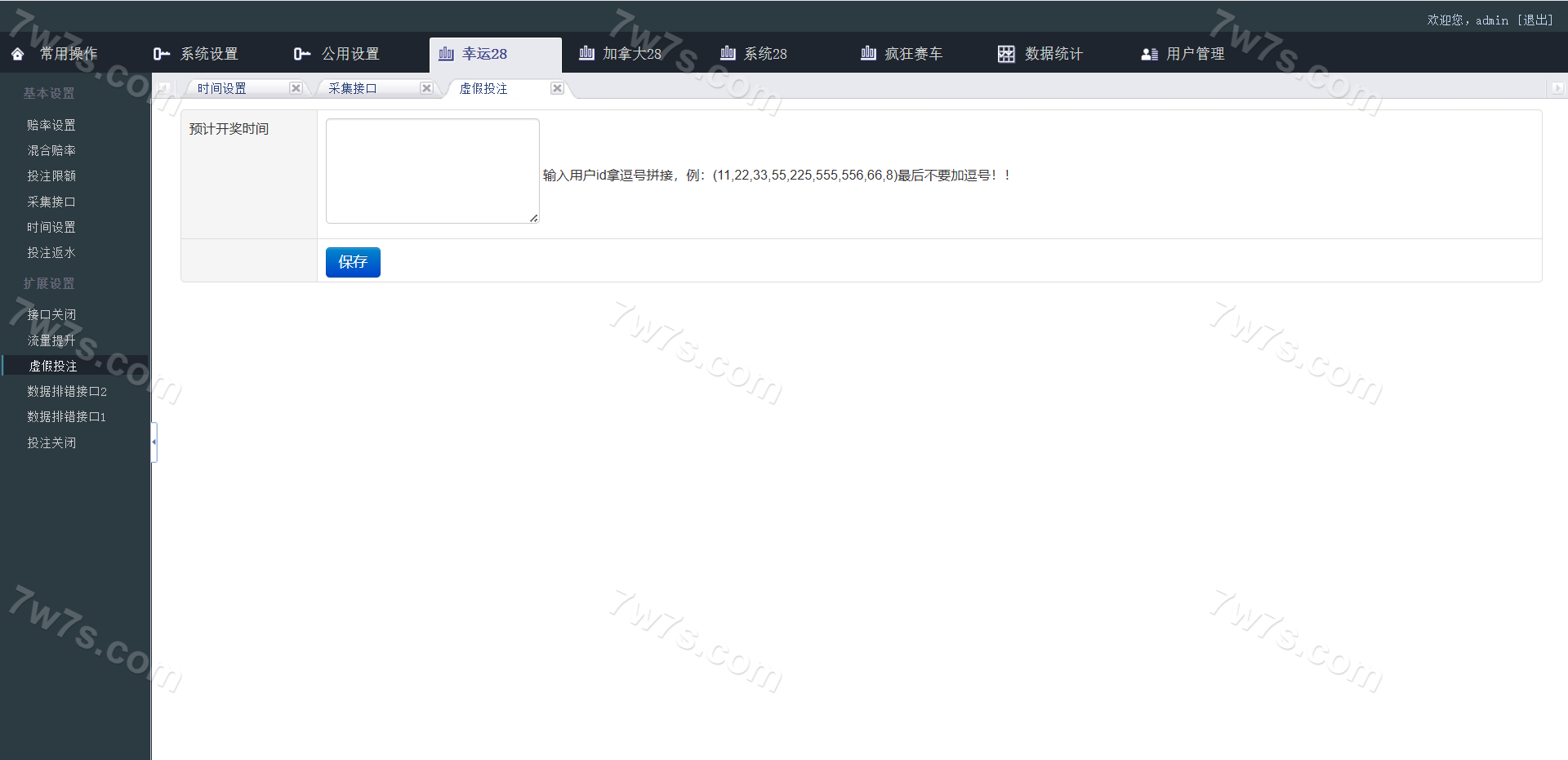
Task: Click the user icon beside 用户管理
Action: [x=1149, y=54]
